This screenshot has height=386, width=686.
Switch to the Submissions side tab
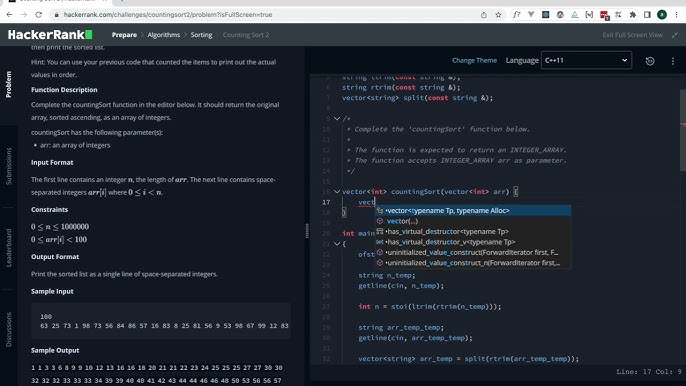(x=9, y=166)
